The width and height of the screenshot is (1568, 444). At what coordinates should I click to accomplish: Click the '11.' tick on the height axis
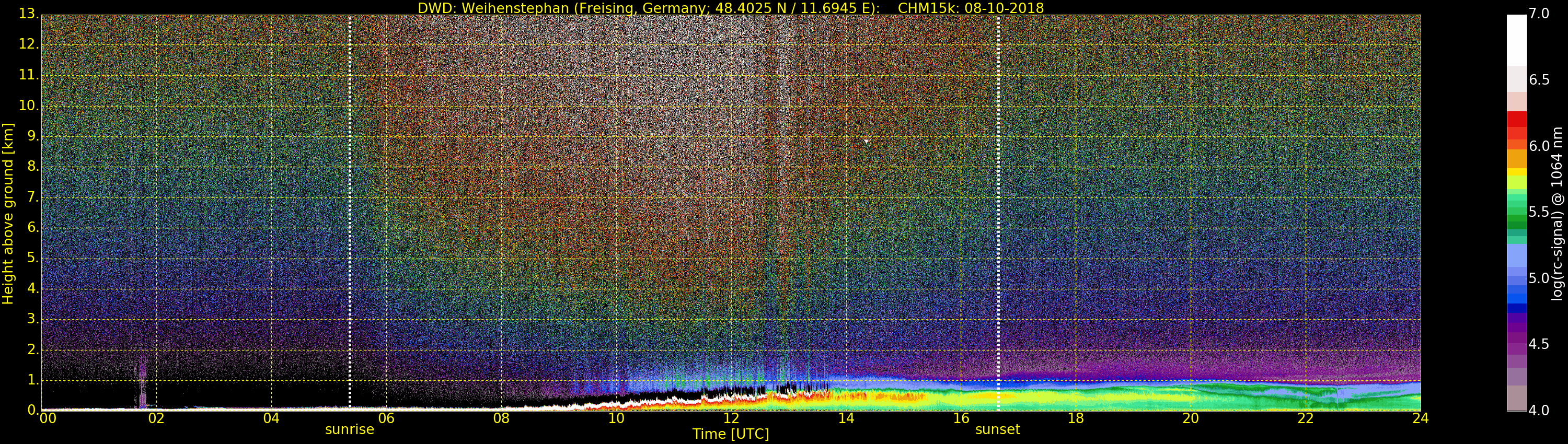pyautogui.click(x=29, y=75)
